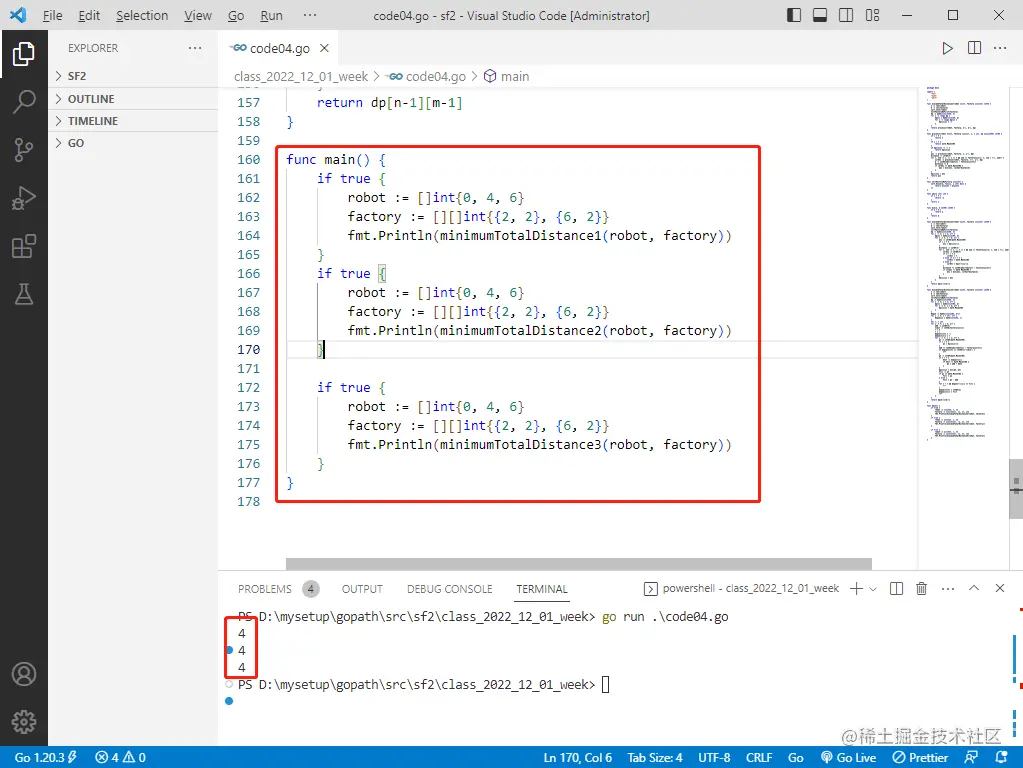The image size is (1023, 768).
Task: Split the editor to the right
Action: point(974,48)
